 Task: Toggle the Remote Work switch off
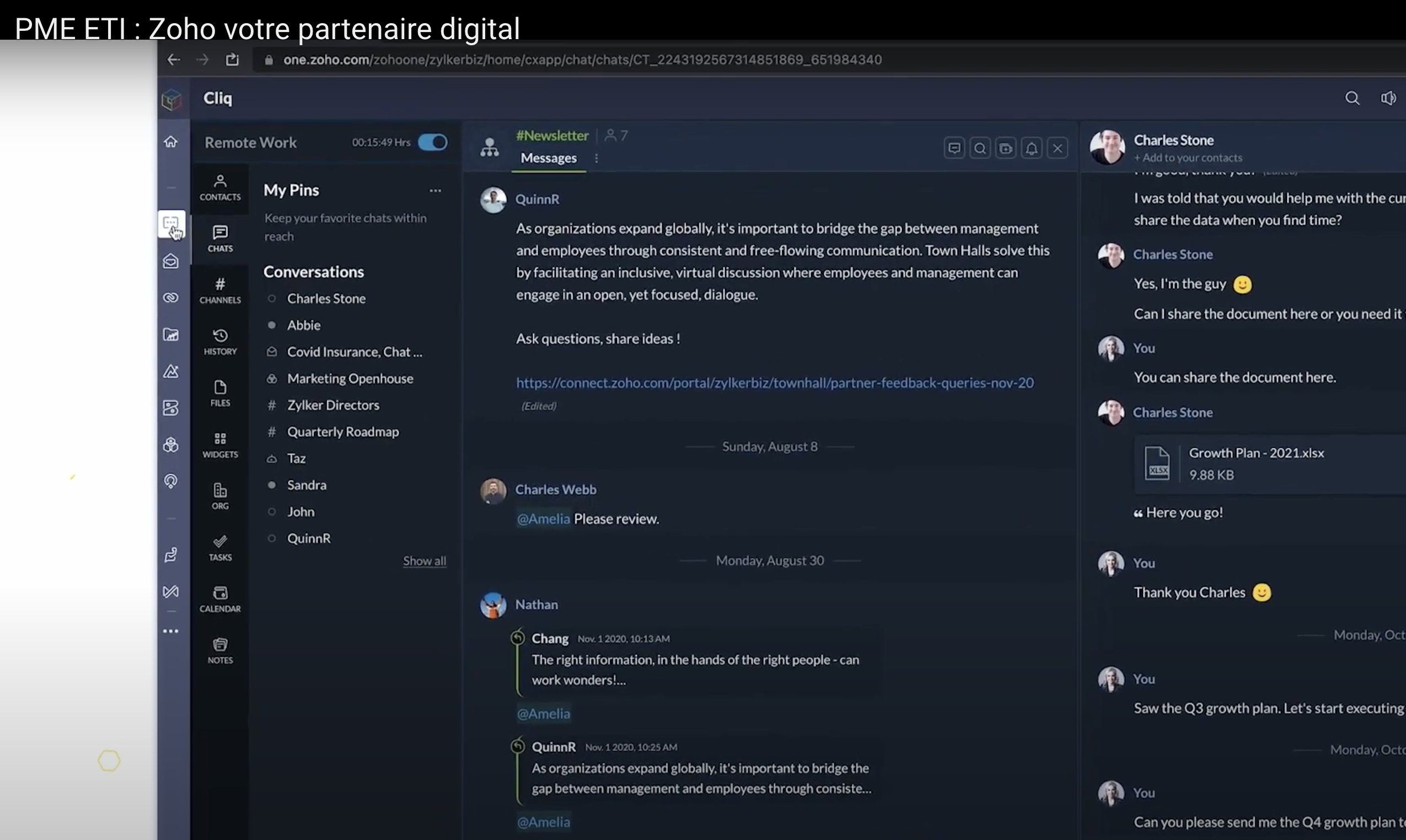point(433,142)
